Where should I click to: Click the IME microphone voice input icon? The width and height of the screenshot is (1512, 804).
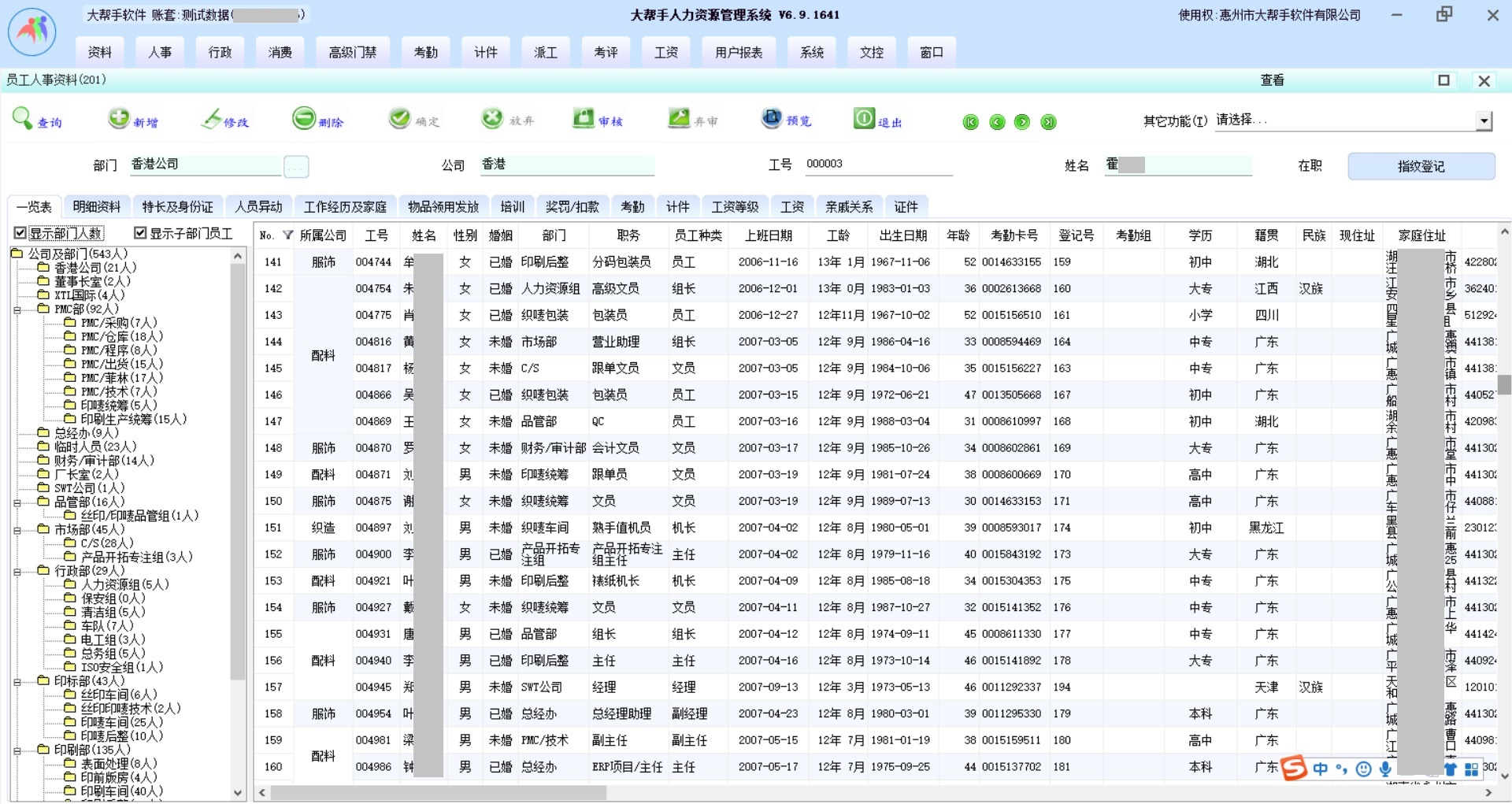click(x=1385, y=769)
